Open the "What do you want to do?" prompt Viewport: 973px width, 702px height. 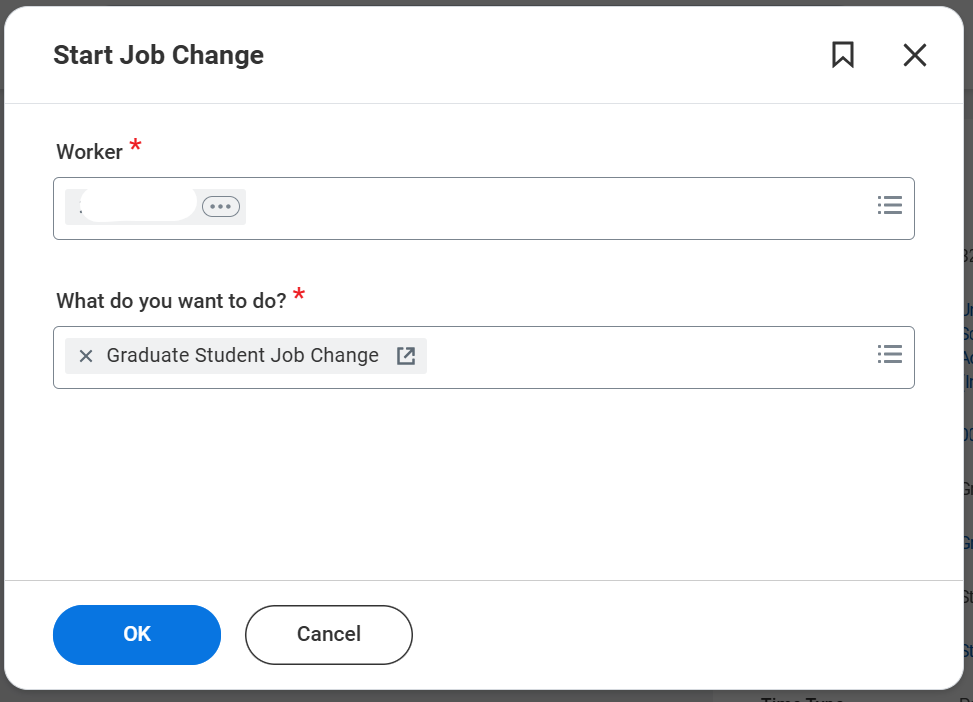coord(890,354)
